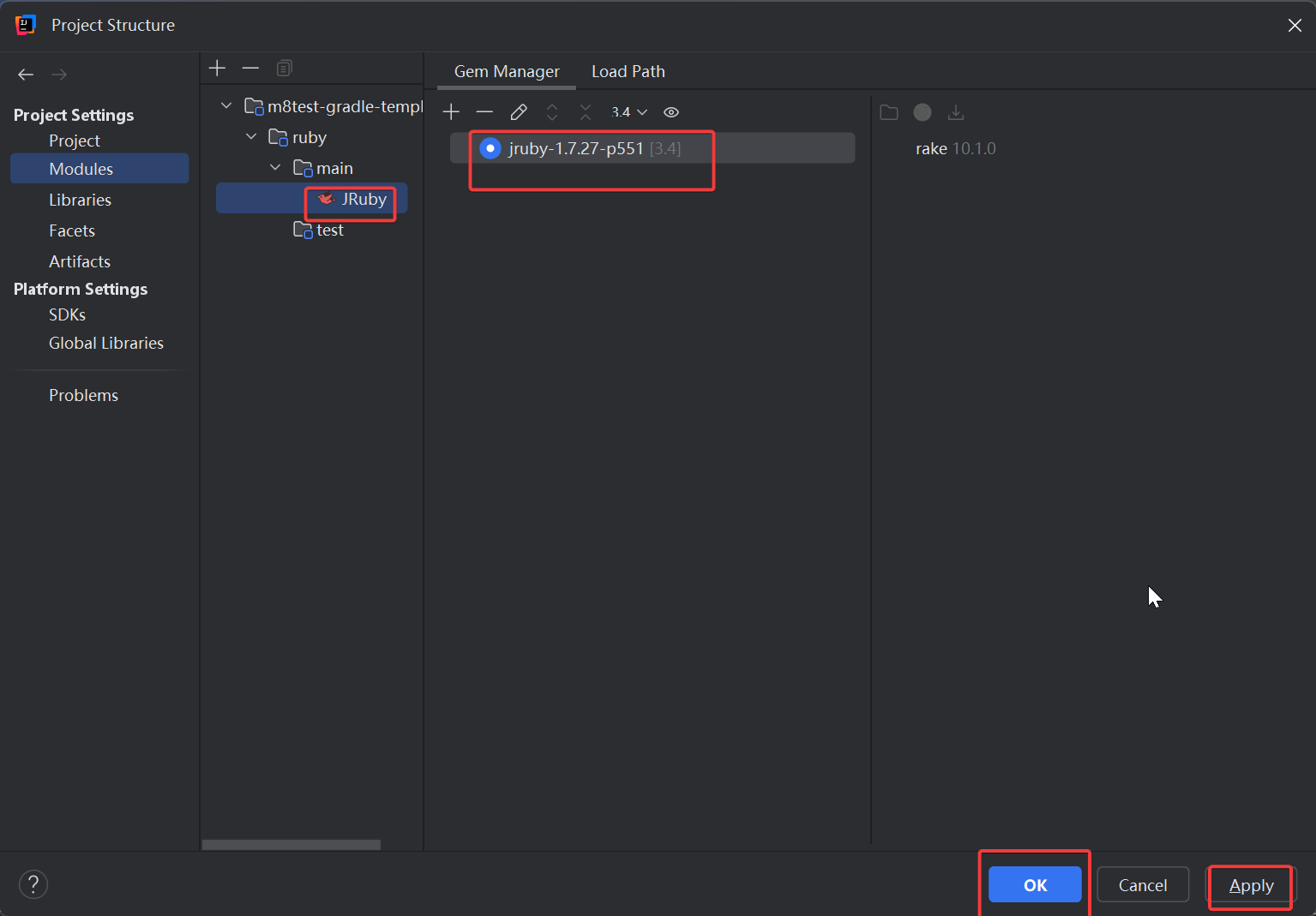Click the add module plus icon
1316x916 pixels.
click(x=217, y=68)
